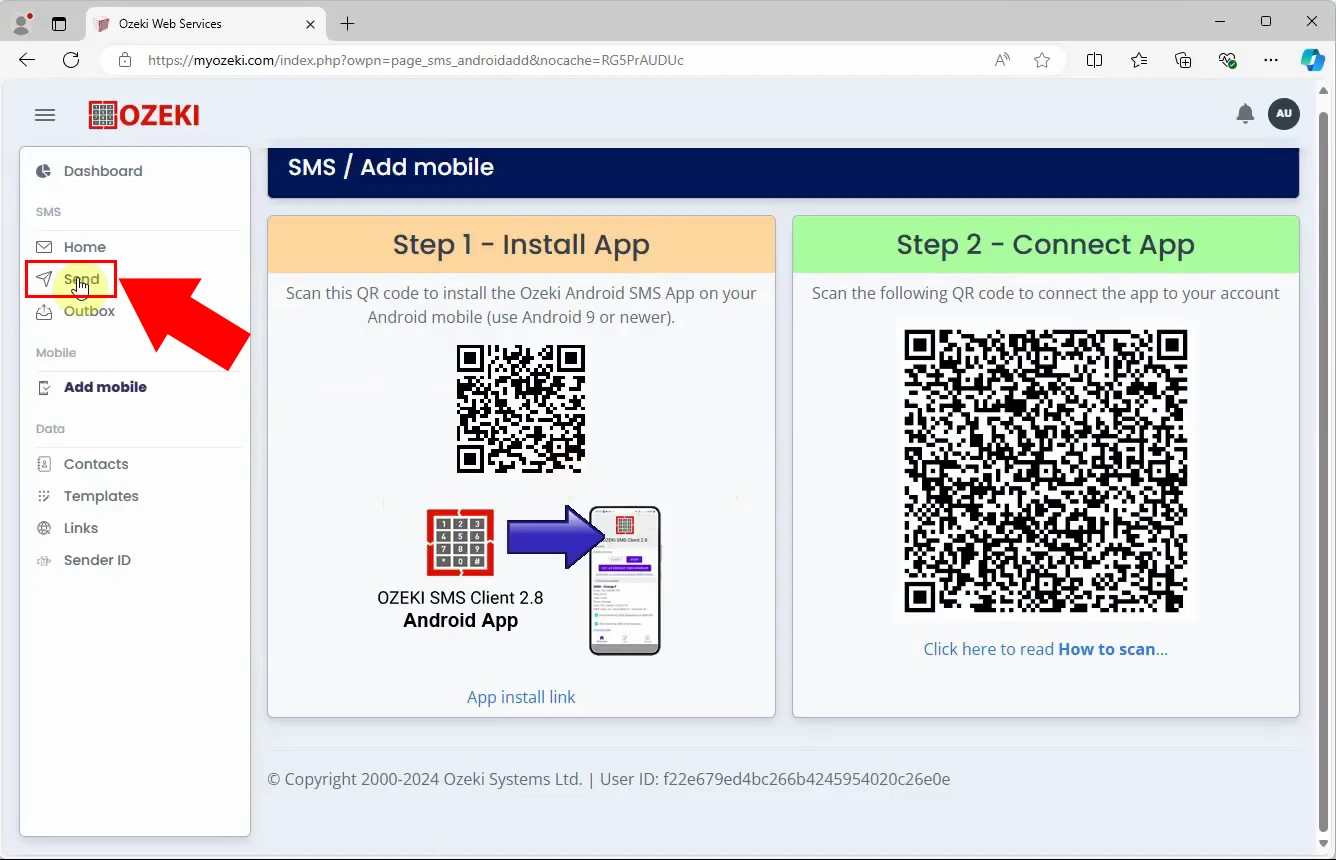Open the AU user avatar menu
This screenshot has width=1336, height=860.
point(1284,114)
